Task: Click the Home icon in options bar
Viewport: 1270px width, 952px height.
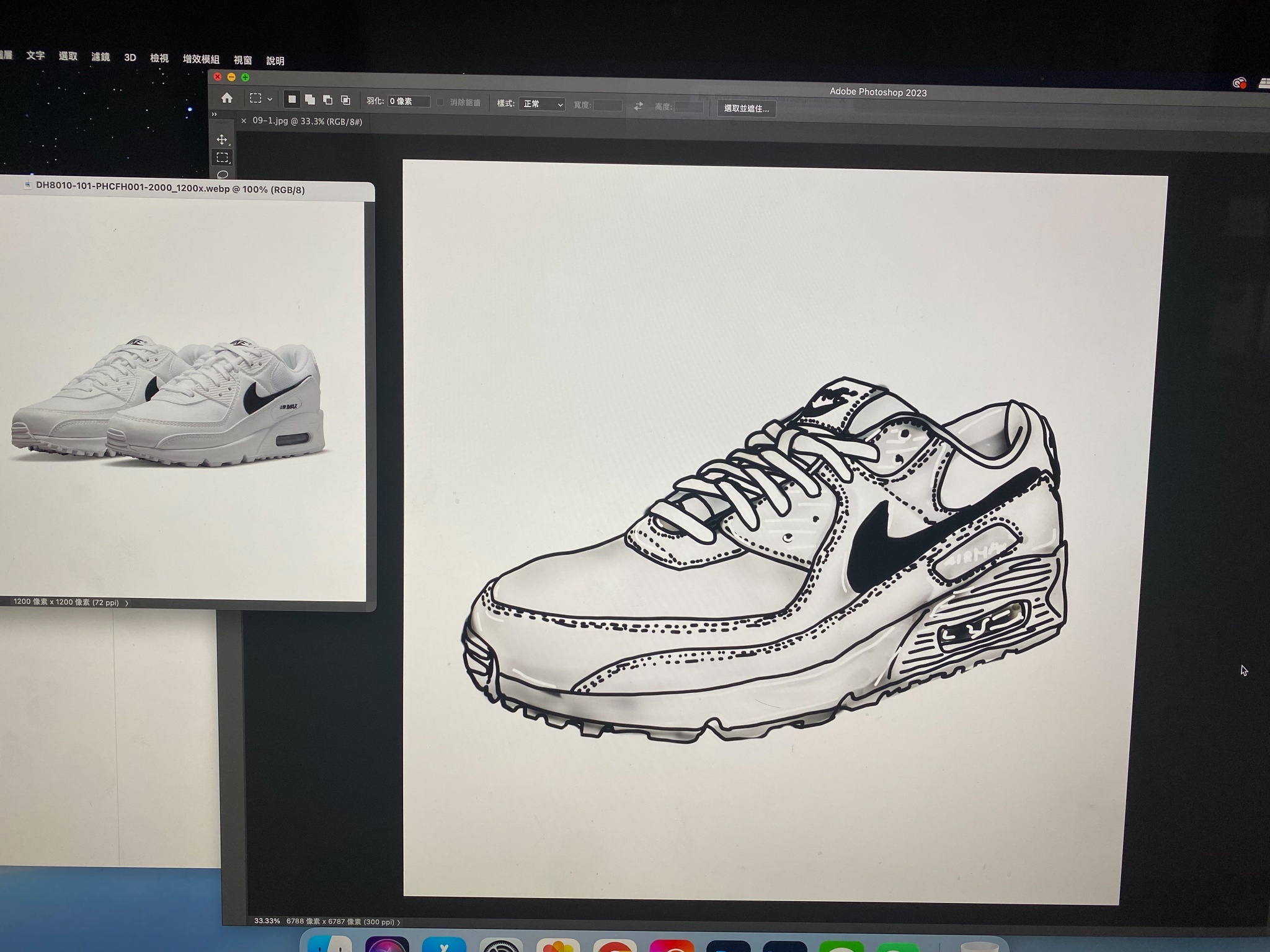Action: (227, 98)
